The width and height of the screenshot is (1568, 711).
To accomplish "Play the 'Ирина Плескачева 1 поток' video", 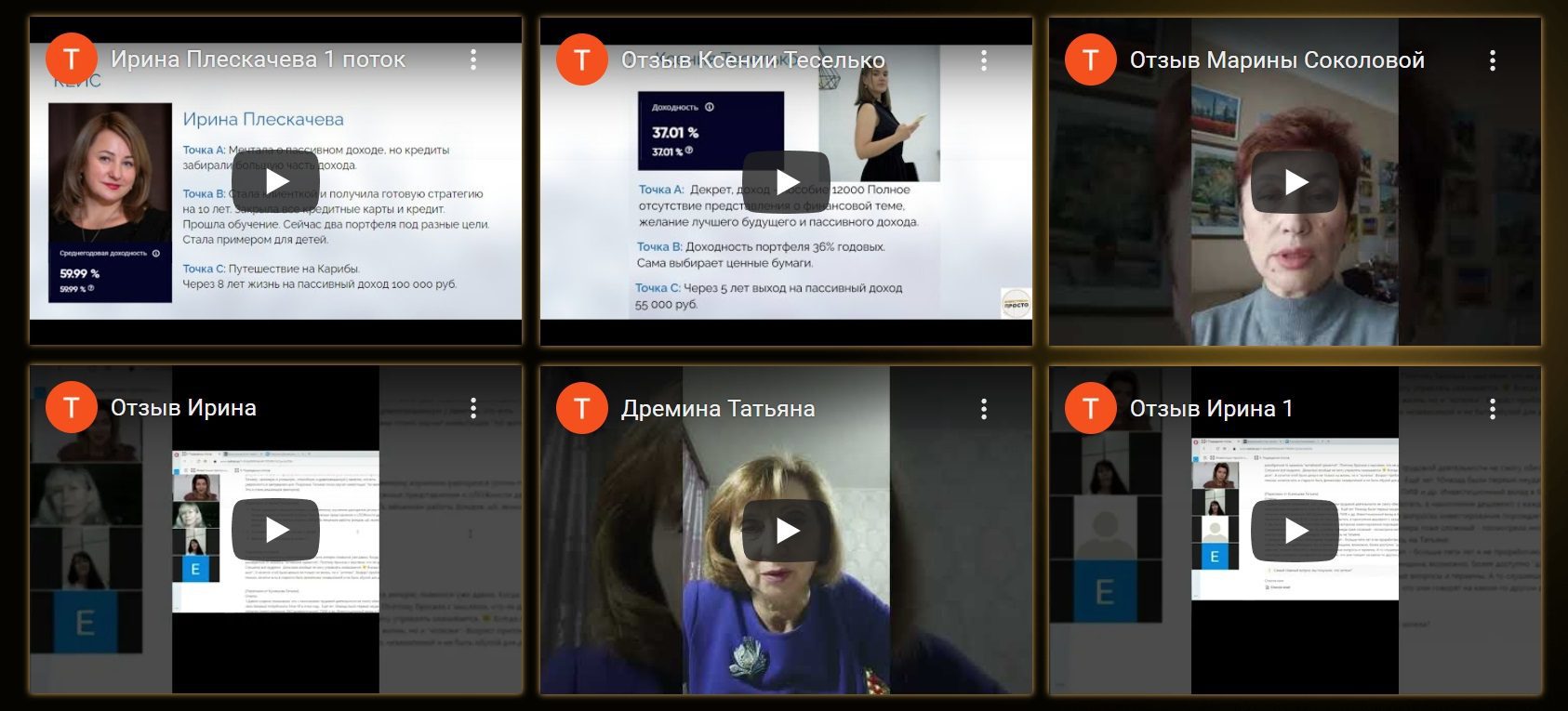I will pyautogui.click(x=275, y=181).
